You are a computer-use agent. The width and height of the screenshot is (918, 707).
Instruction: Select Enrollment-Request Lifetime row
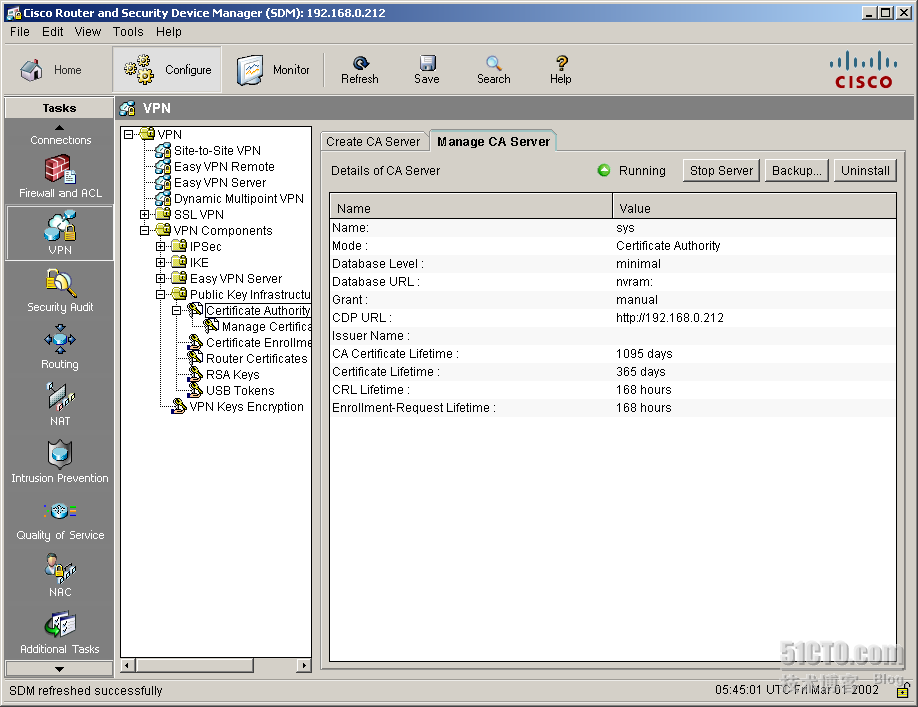612,408
